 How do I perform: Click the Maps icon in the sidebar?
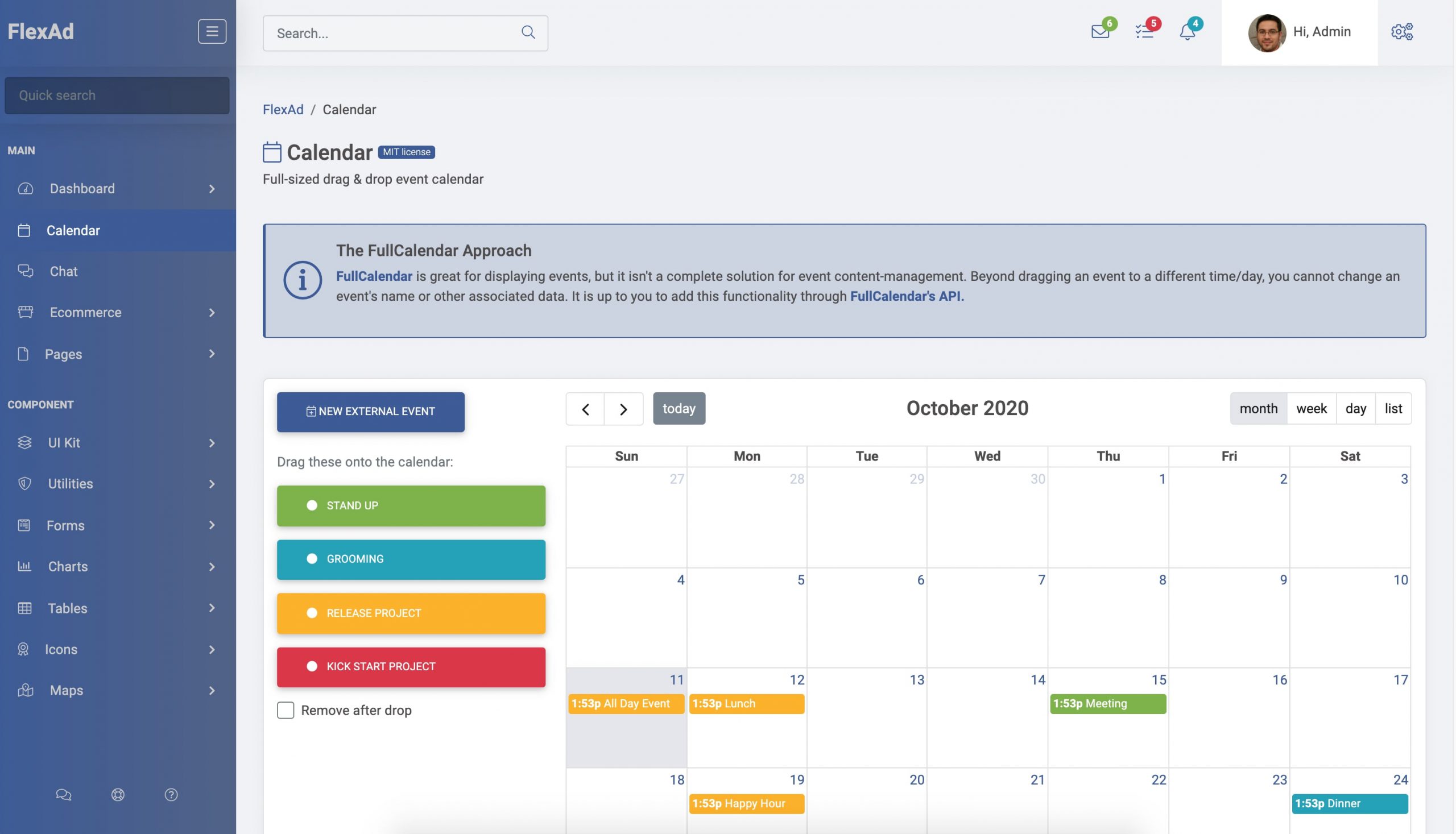point(25,690)
